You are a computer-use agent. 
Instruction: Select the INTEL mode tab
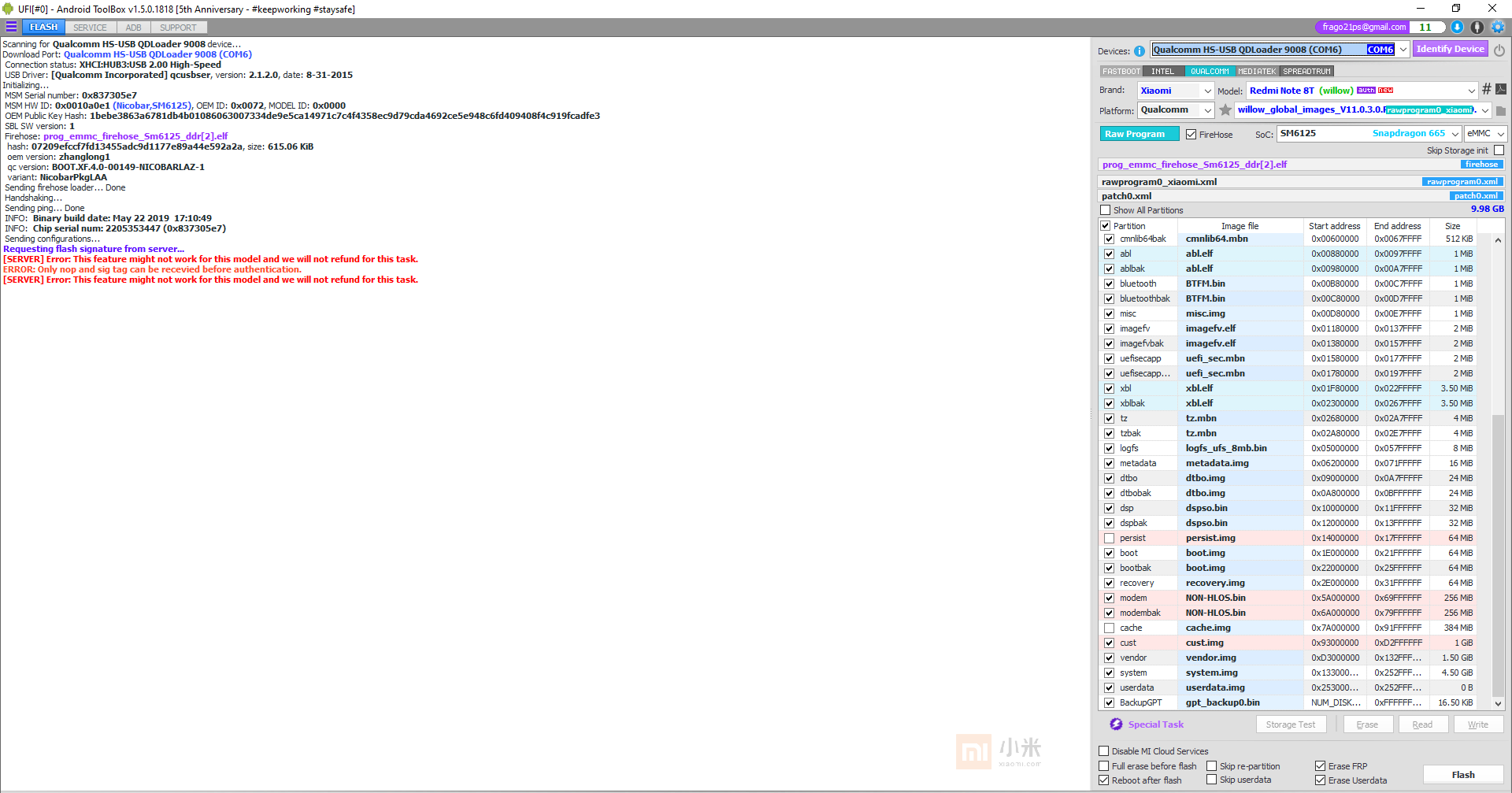[1163, 71]
